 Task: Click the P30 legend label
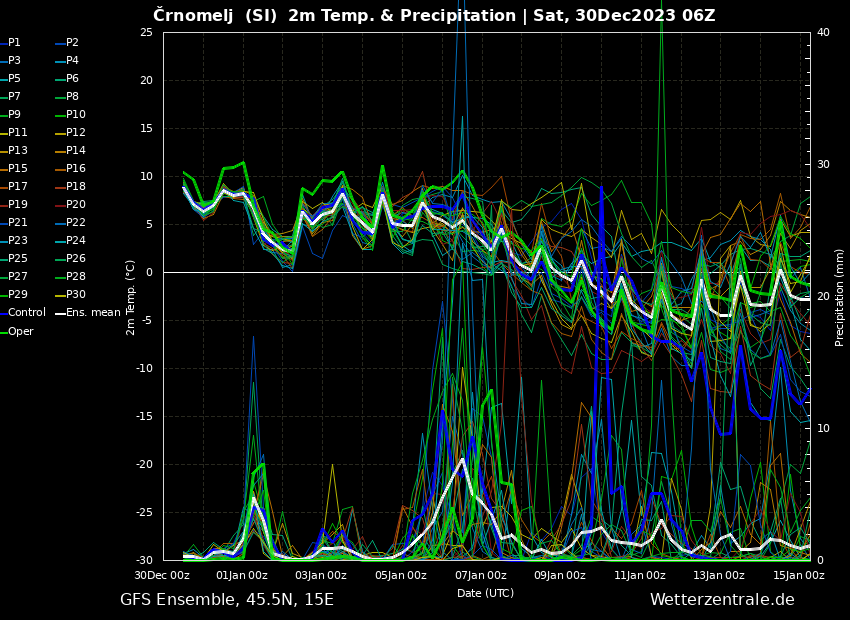pos(75,295)
